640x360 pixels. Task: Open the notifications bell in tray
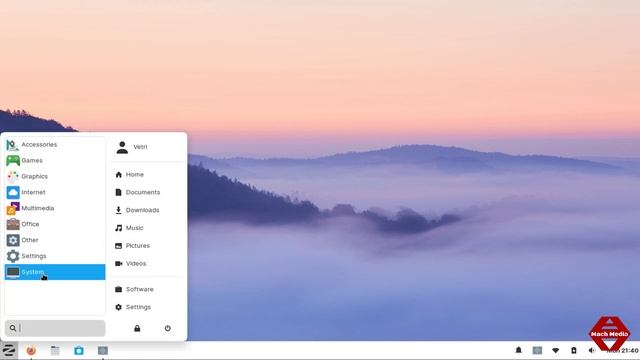[518, 350]
